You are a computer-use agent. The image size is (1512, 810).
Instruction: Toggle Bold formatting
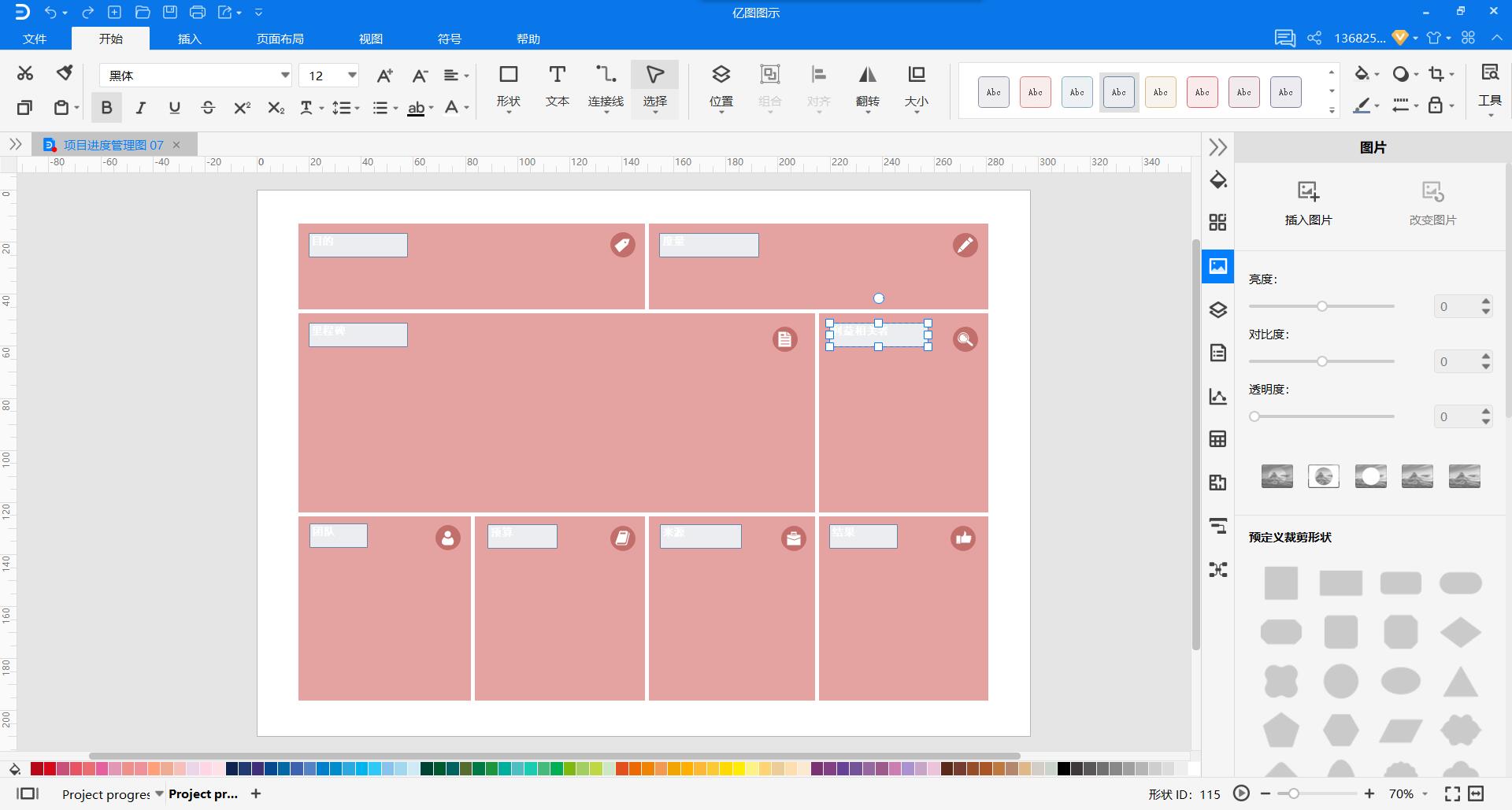(106, 108)
